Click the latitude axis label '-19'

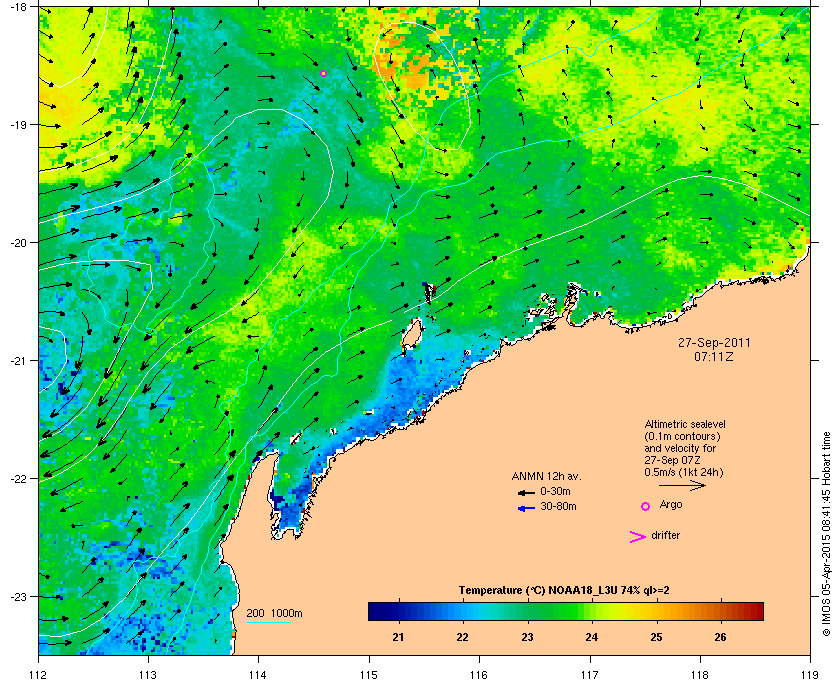[19, 124]
